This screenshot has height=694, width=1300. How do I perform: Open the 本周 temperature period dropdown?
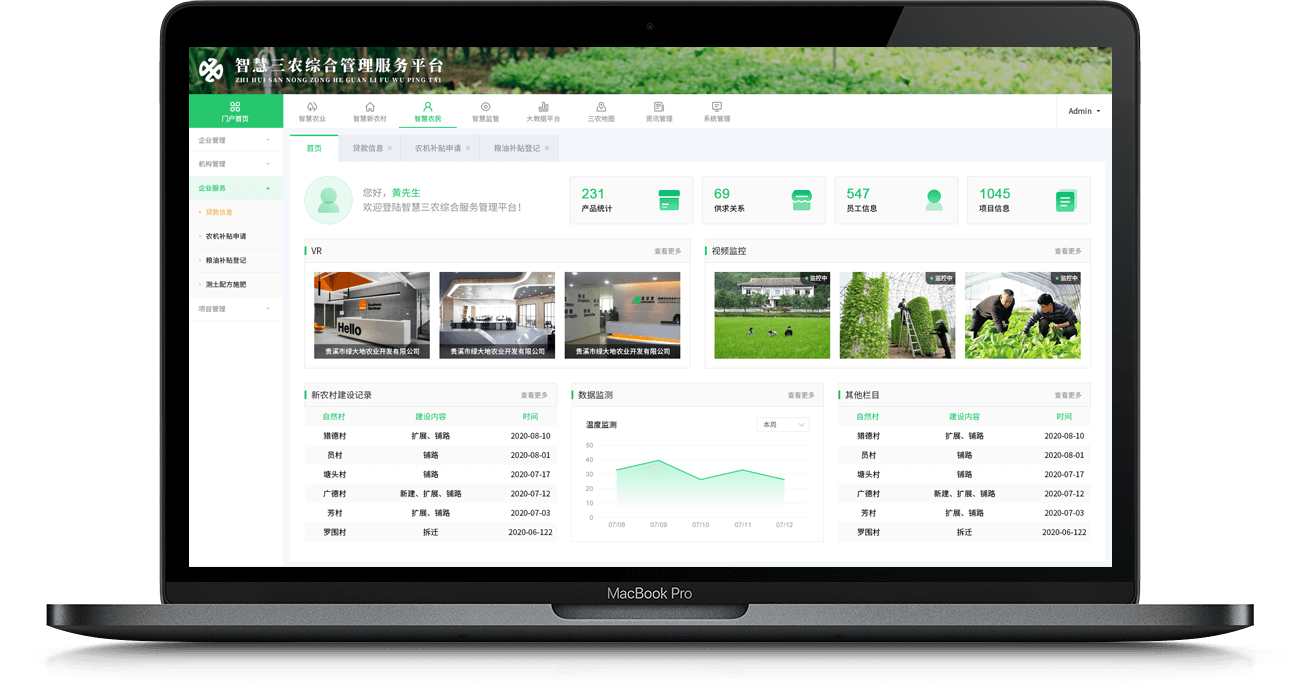tap(782, 425)
